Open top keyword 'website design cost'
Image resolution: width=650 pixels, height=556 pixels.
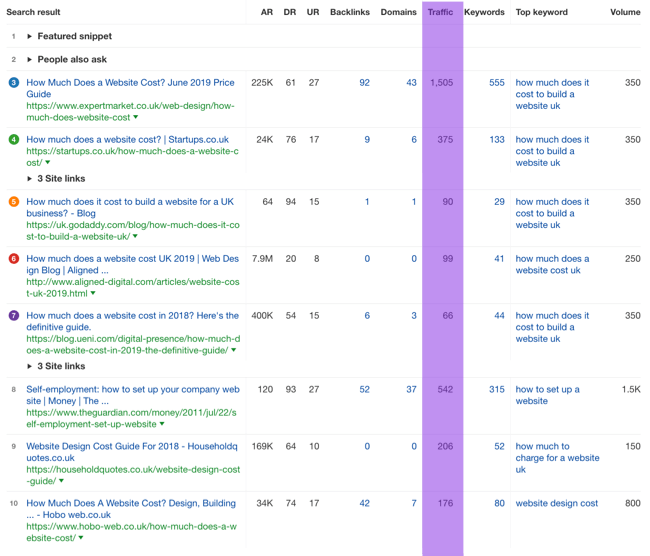[x=556, y=504]
